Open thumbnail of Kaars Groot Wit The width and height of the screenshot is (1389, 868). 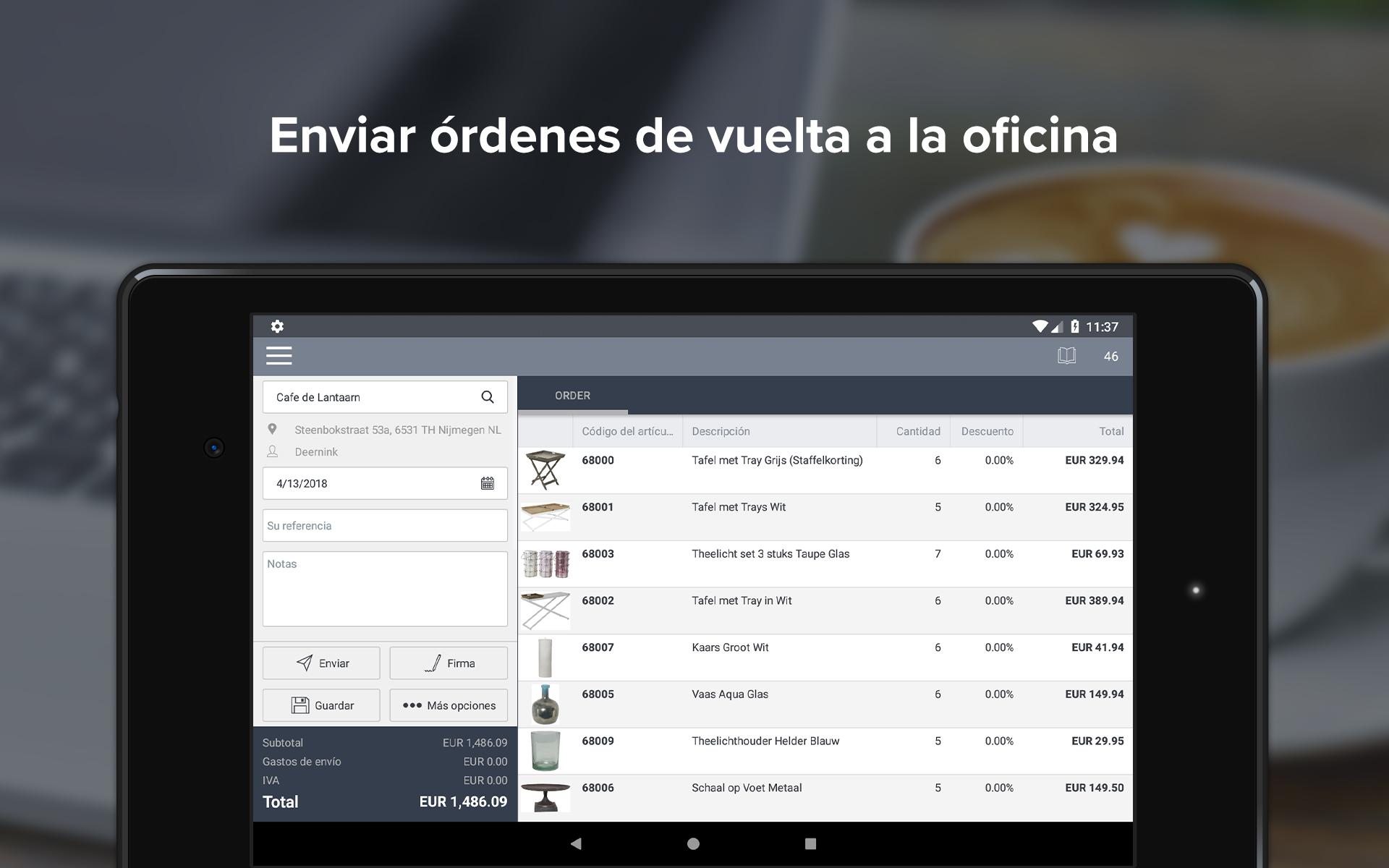click(x=545, y=657)
